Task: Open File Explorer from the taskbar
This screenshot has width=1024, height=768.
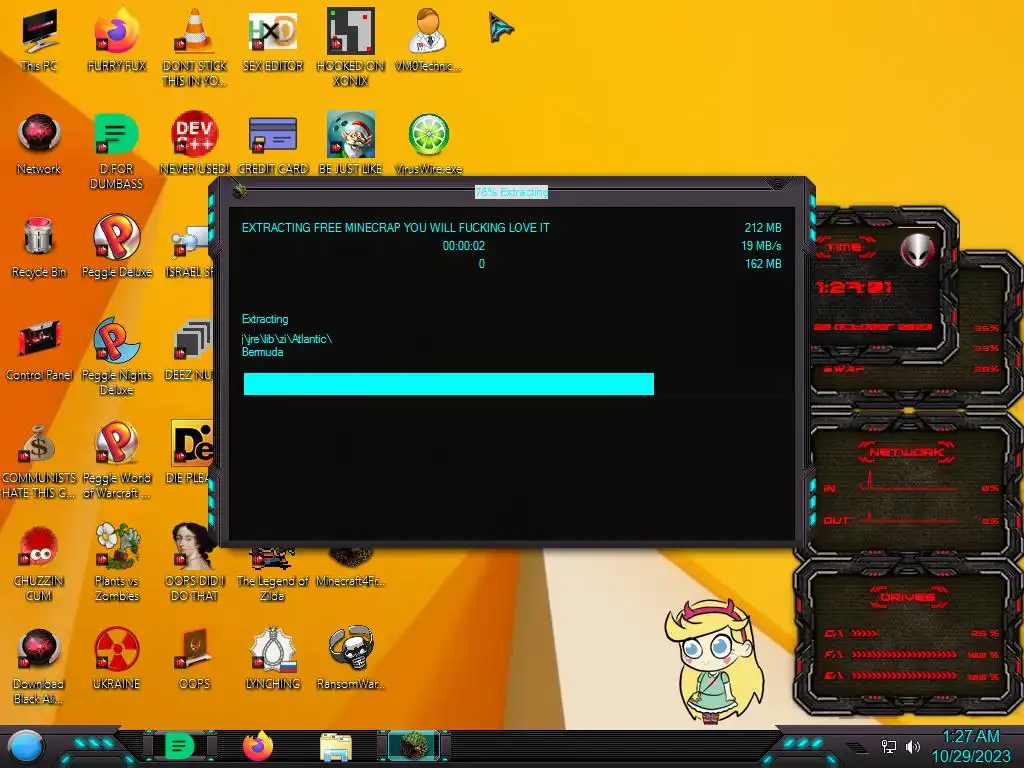Action: [x=336, y=747]
